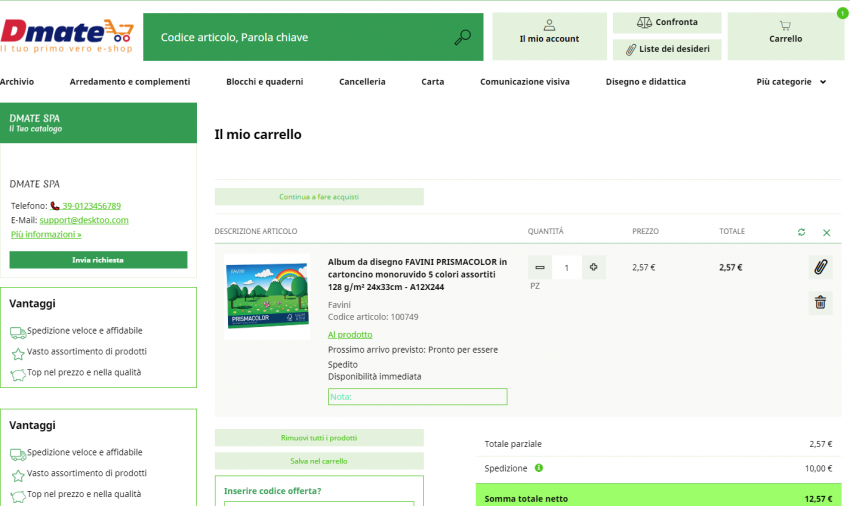Click Inserire codice offerta? heading
The width and height of the screenshot is (850, 506).
pos(273,491)
